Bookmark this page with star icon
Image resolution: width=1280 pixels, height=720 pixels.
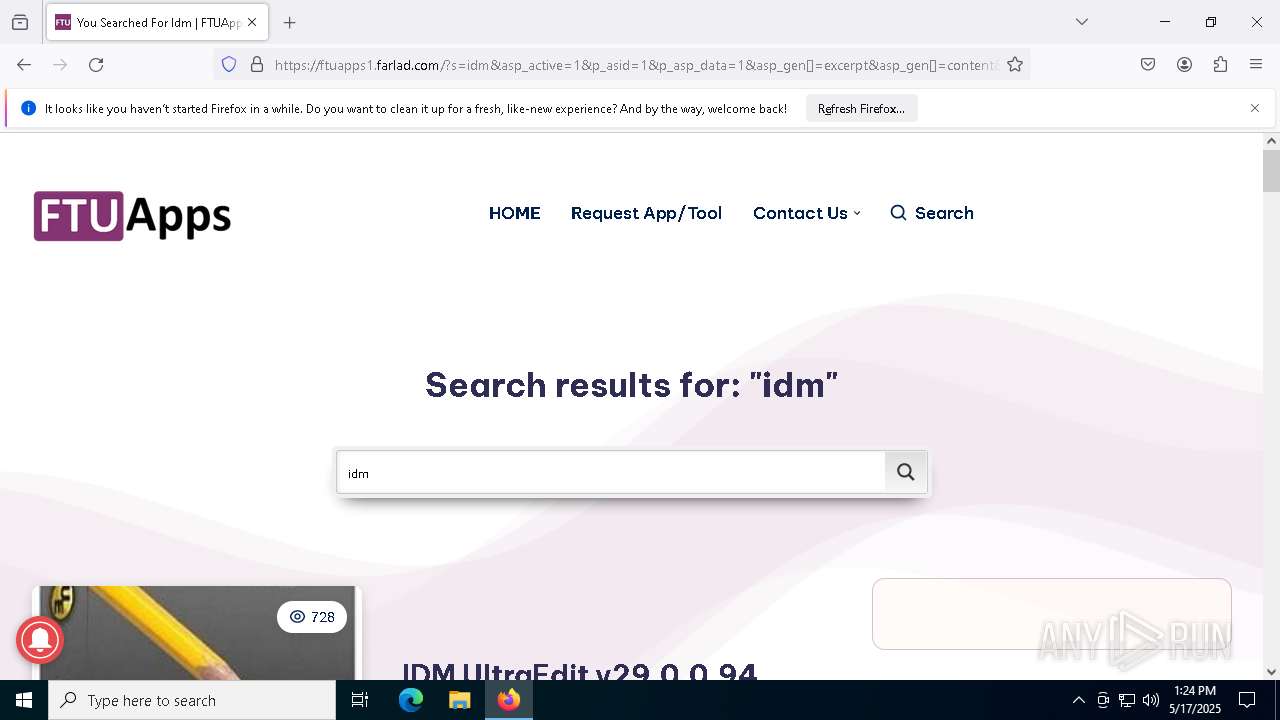coord(1015,65)
